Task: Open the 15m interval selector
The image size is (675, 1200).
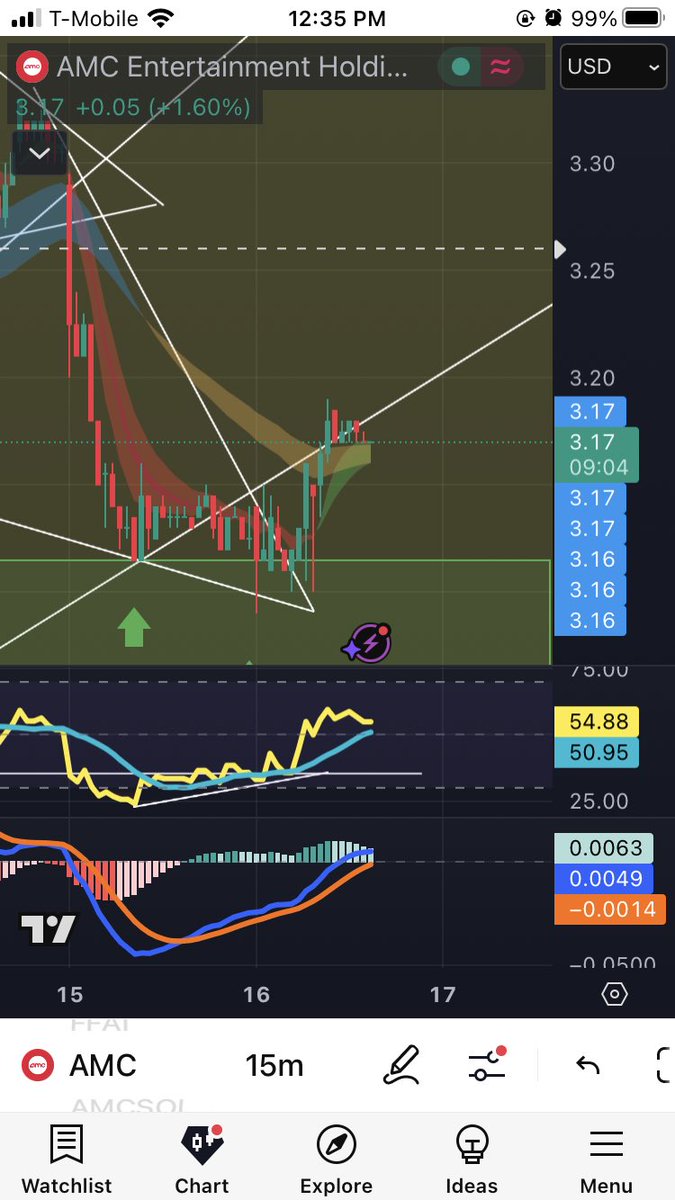Action: click(x=274, y=1066)
